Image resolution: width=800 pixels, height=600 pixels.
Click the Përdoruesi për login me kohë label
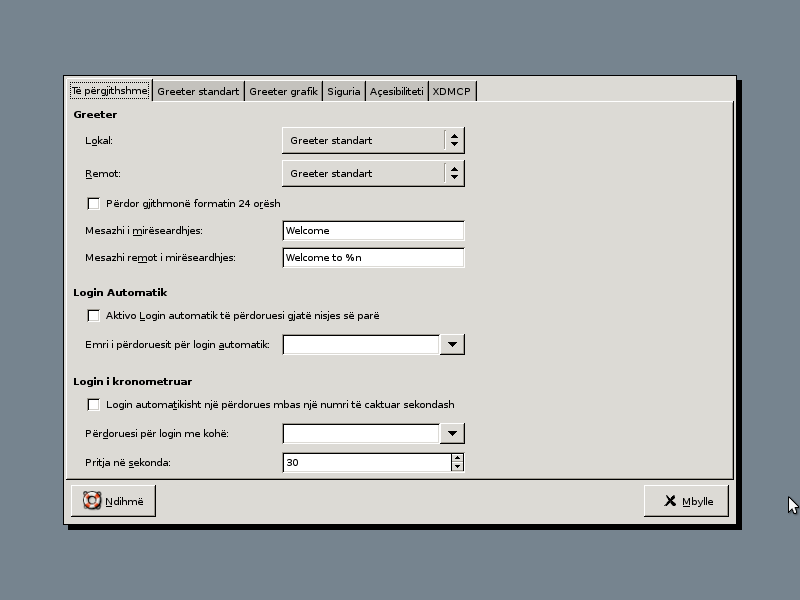[x=157, y=434]
